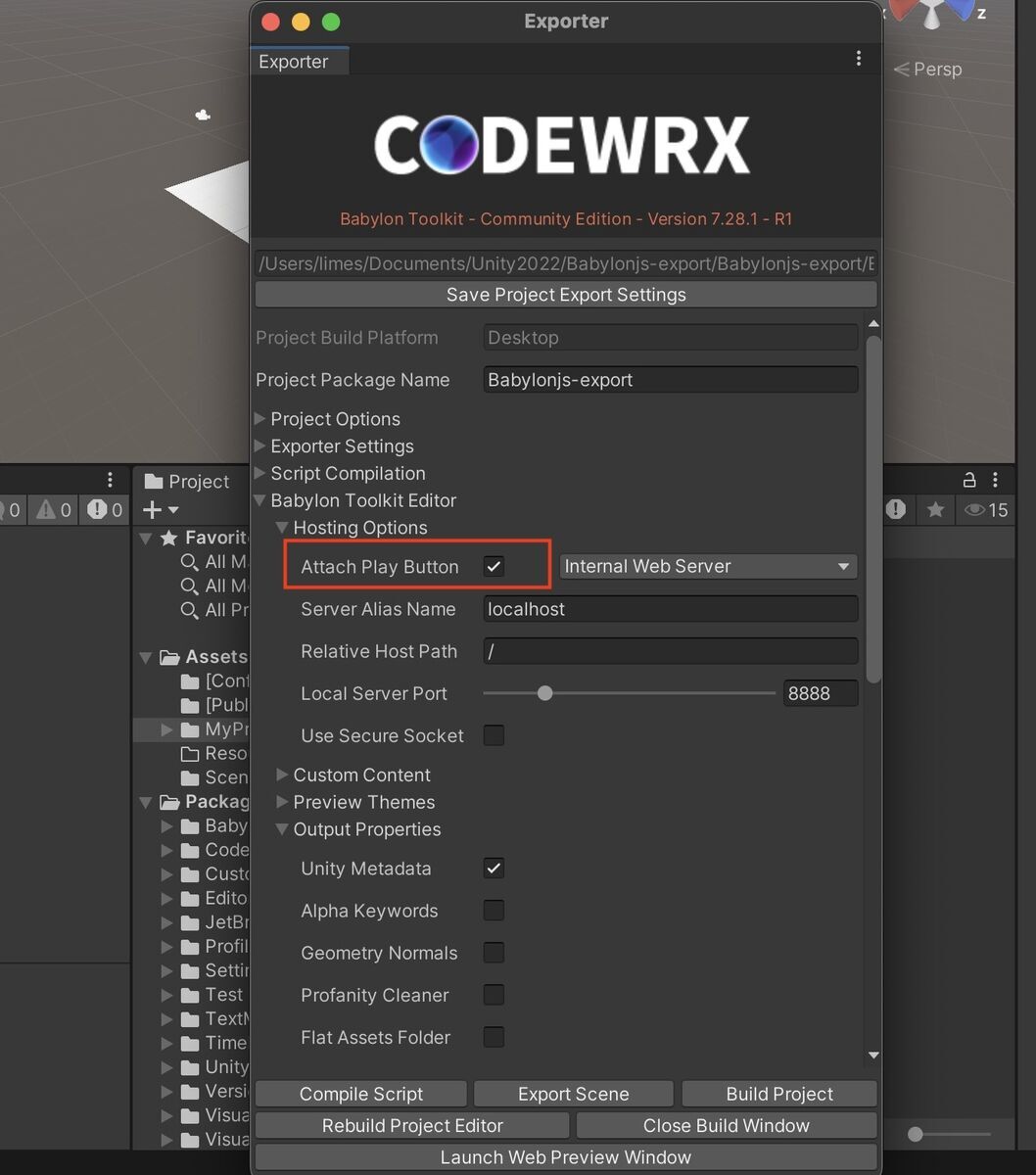Viewport: 1036px width, 1175px height.
Task: Click the CODEWRX logo
Action: click(562, 145)
